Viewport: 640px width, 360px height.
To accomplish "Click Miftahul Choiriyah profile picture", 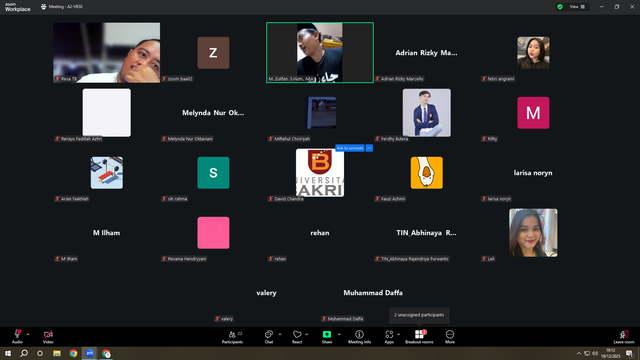I will coord(322,113).
